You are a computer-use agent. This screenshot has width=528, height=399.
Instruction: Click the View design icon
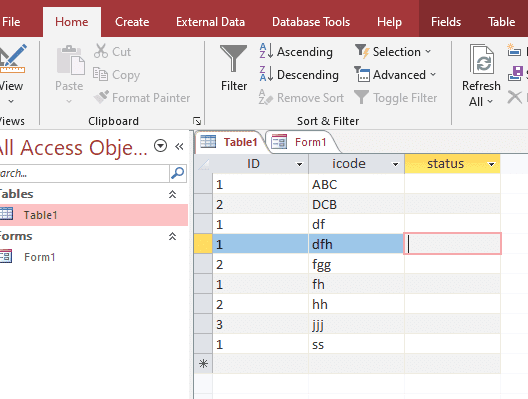12,59
